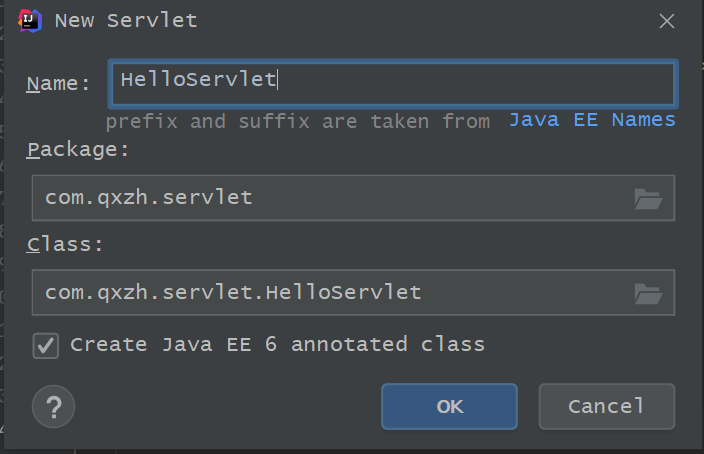The width and height of the screenshot is (704, 454).
Task: Open folder browser for Package field
Action: pyautogui.click(x=648, y=199)
